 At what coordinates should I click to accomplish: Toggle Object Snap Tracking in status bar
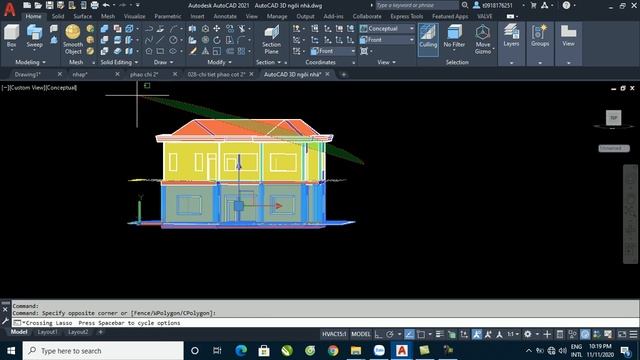409,334
